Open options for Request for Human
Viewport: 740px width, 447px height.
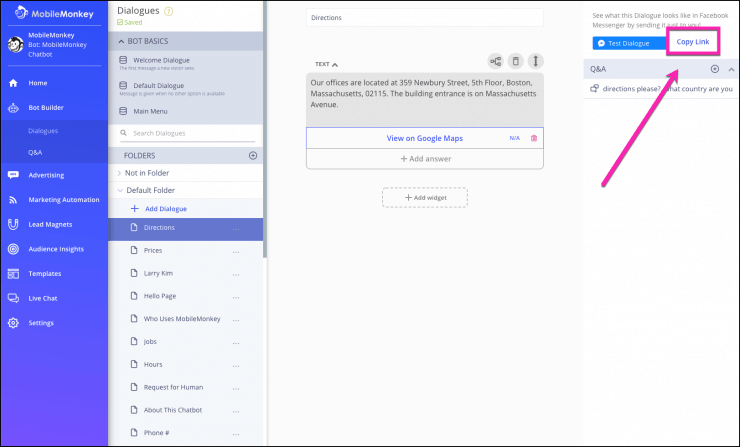pos(236,388)
